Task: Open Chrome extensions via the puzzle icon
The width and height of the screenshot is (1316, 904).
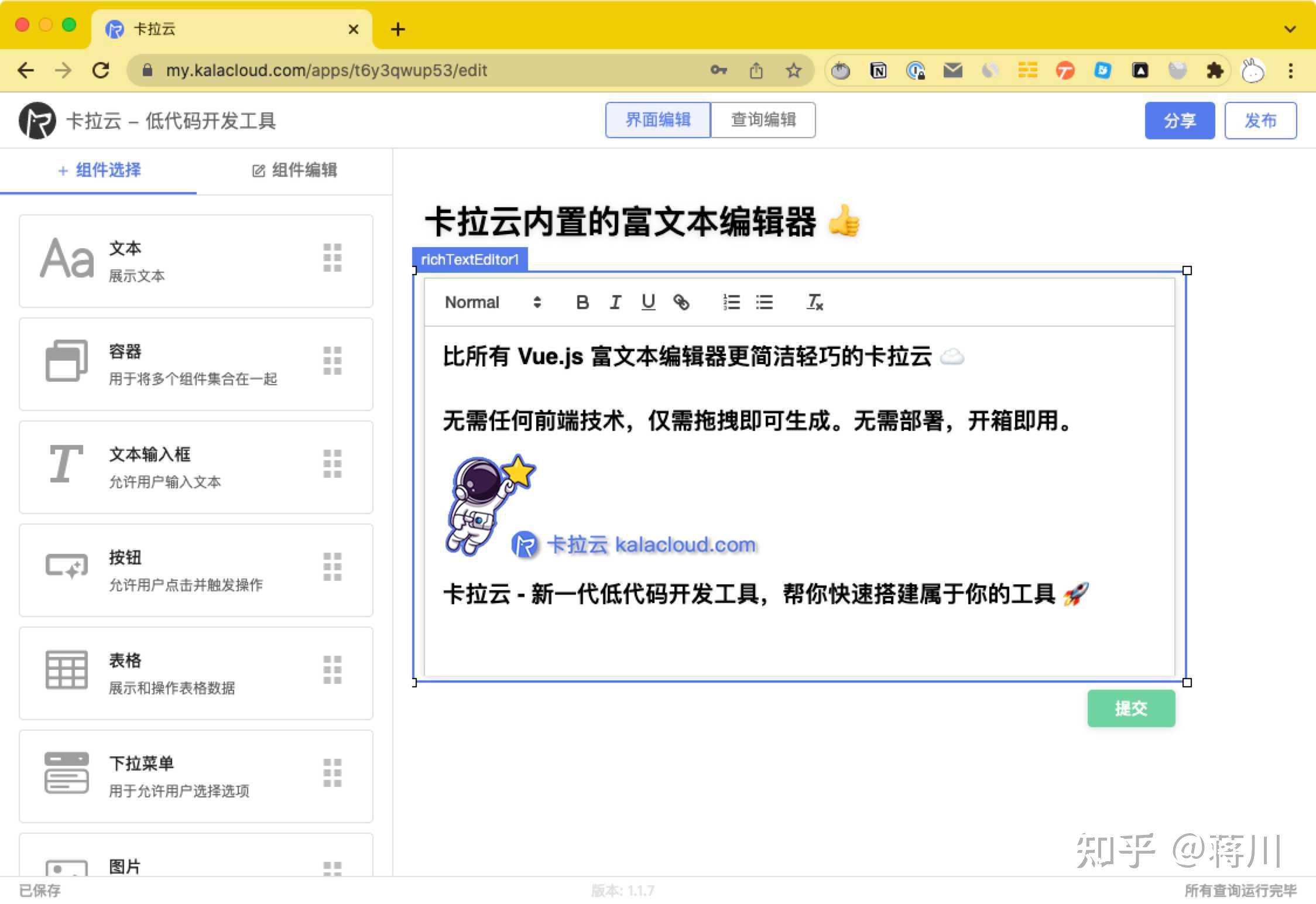Action: (x=1215, y=70)
